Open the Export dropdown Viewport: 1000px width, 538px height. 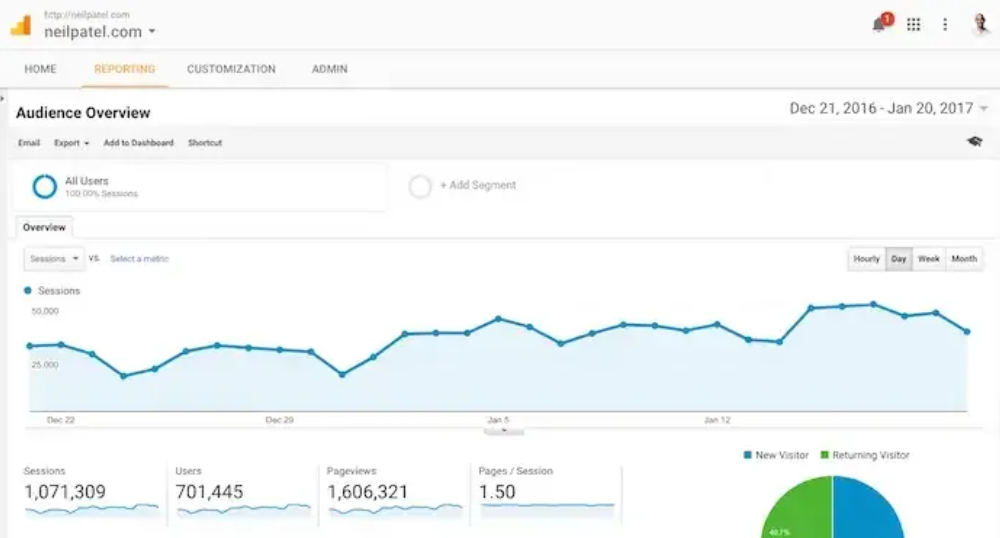(71, 143)
